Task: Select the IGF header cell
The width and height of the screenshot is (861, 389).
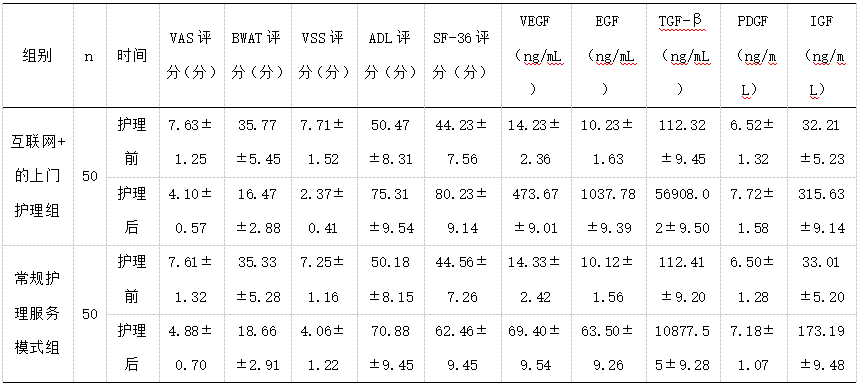Action: pyautogui.click(x=821, y=55)
